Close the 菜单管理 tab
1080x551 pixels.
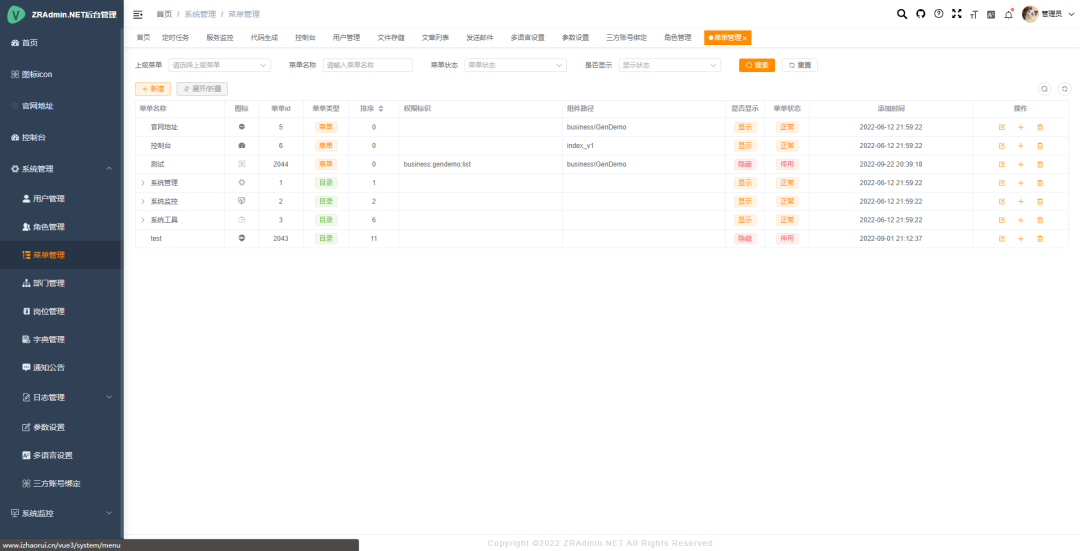[x=745, y=39]
